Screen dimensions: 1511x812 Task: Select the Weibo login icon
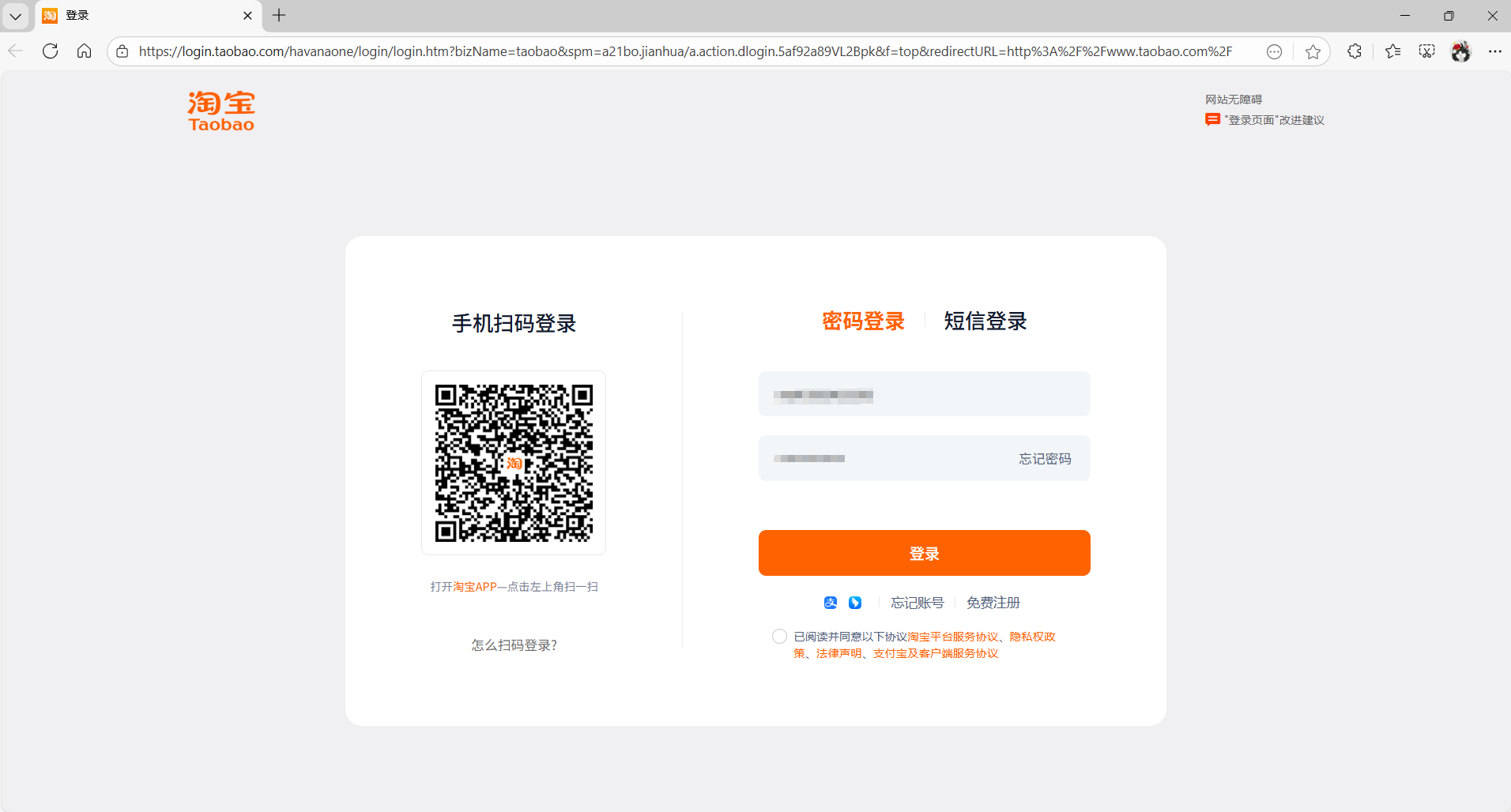[856, 602]
